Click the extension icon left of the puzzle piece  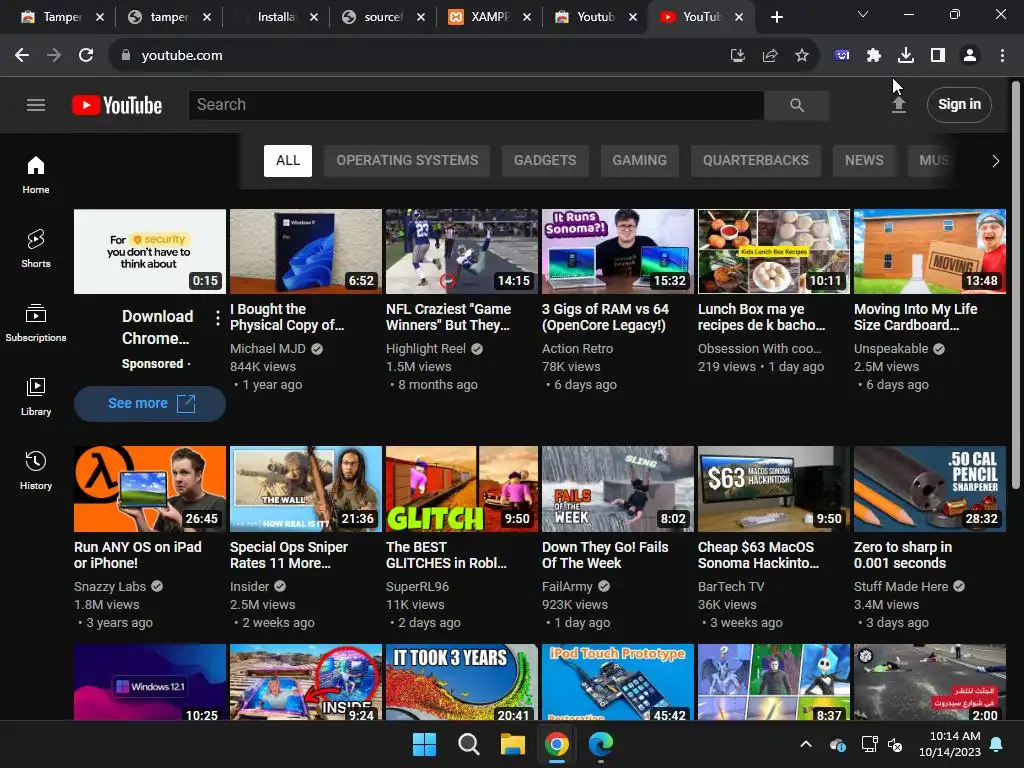coord(842,56)
